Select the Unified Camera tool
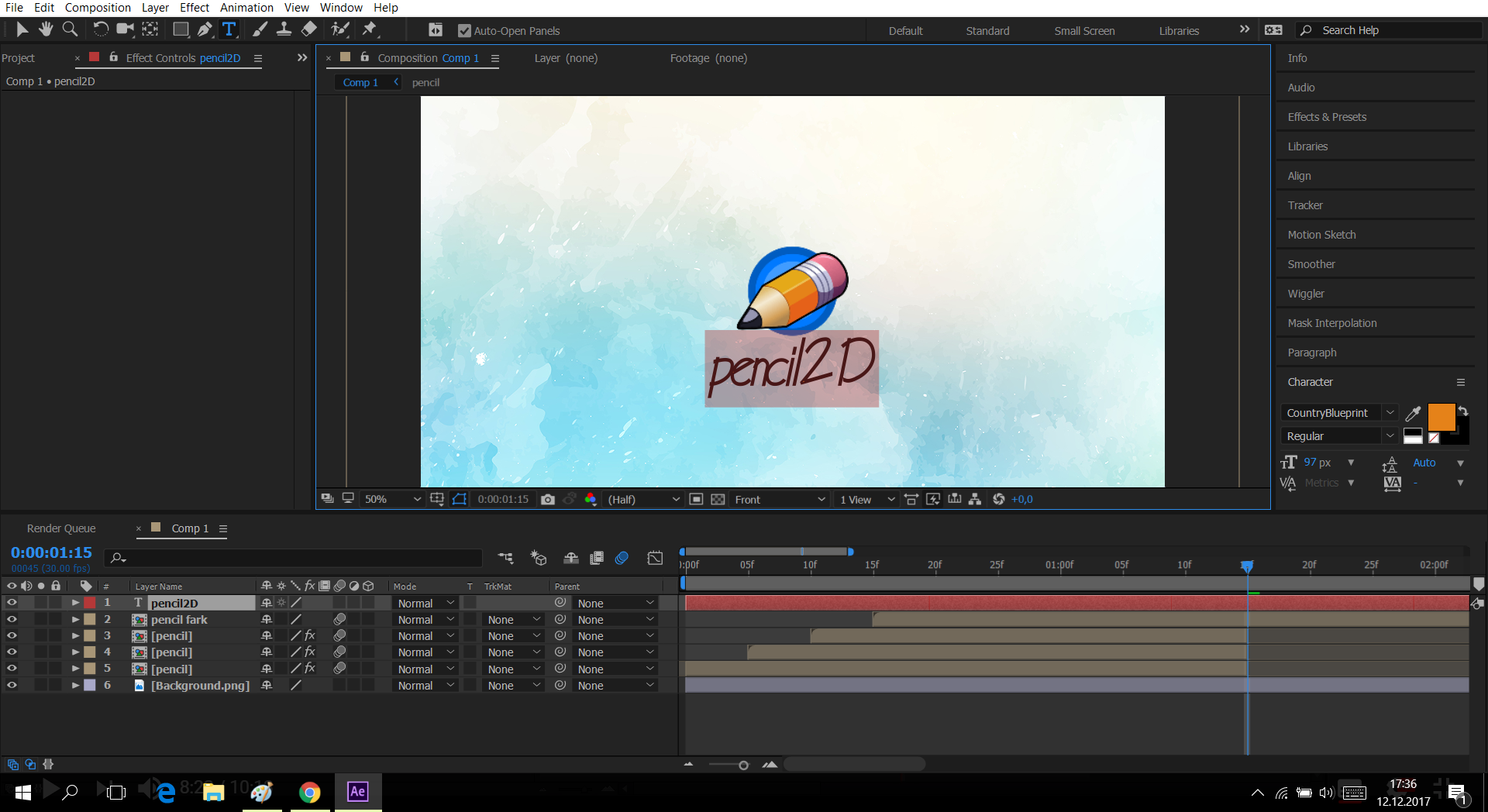Image resolution: width=1488 pixels, height=812 pixels. [125, 29]
